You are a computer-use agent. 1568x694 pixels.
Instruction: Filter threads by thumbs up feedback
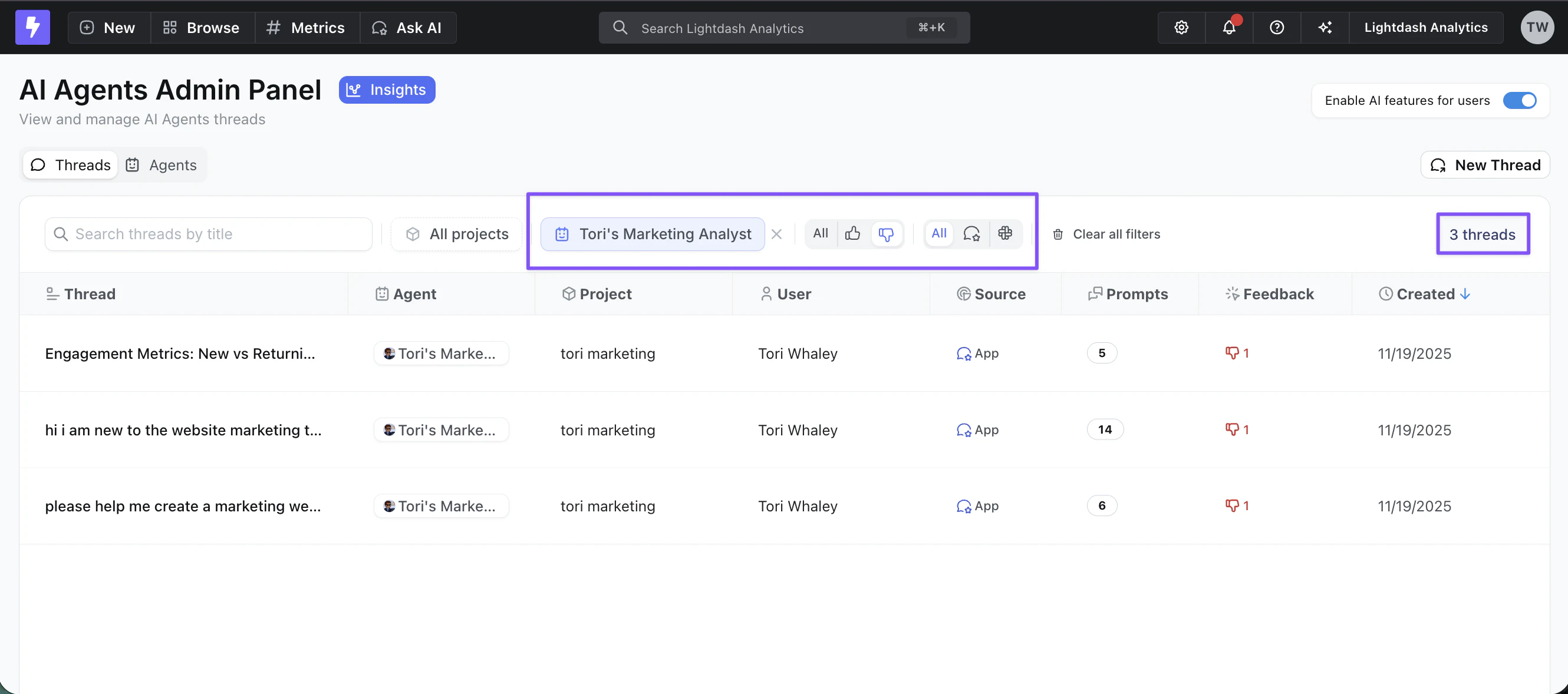[853, 233]
